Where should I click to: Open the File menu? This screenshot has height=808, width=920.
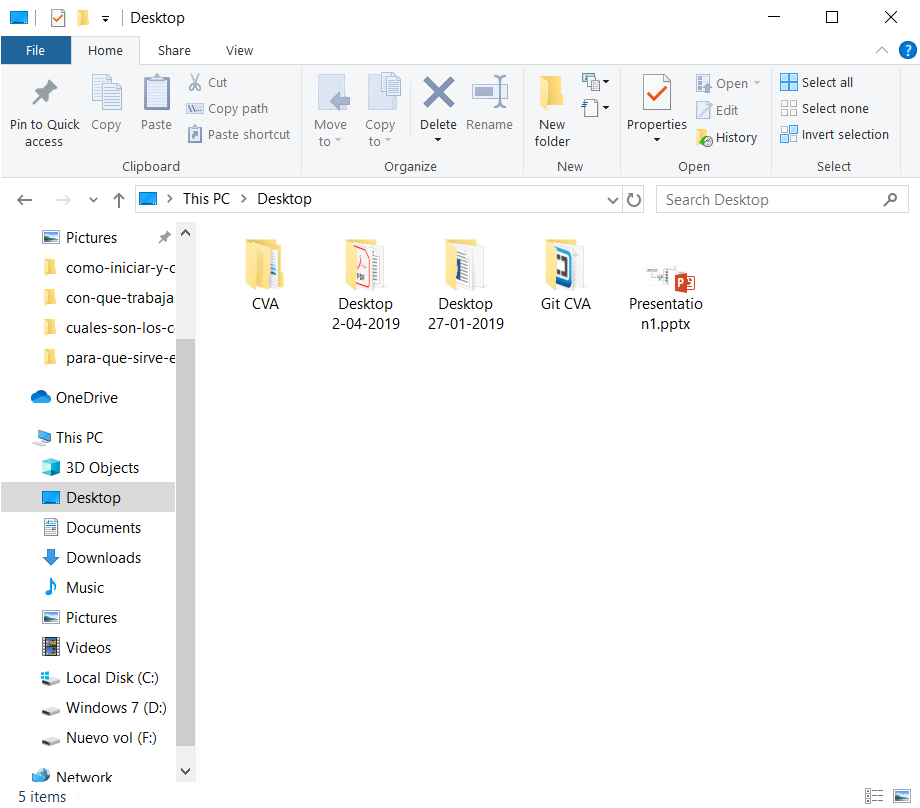[35, 50]
